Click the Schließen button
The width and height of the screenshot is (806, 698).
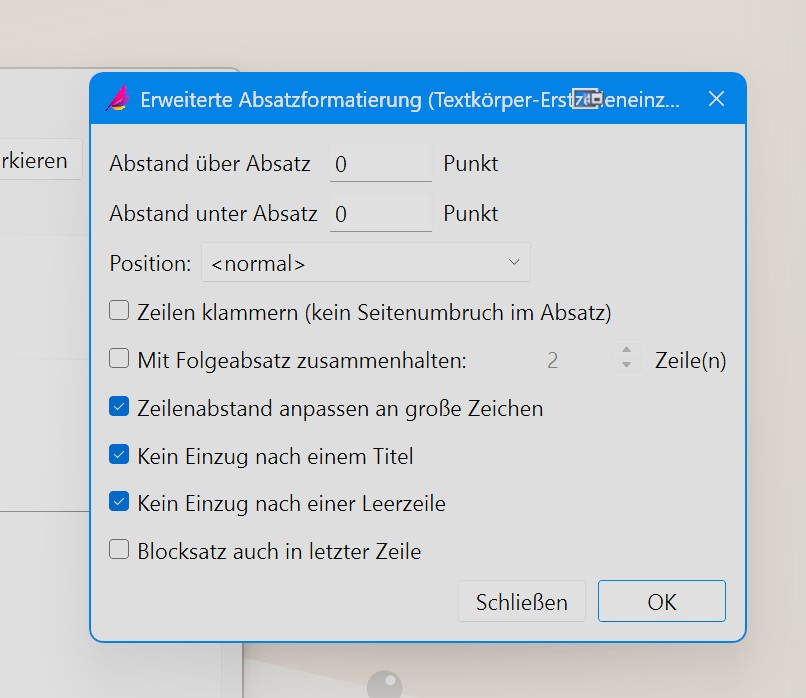521,601
